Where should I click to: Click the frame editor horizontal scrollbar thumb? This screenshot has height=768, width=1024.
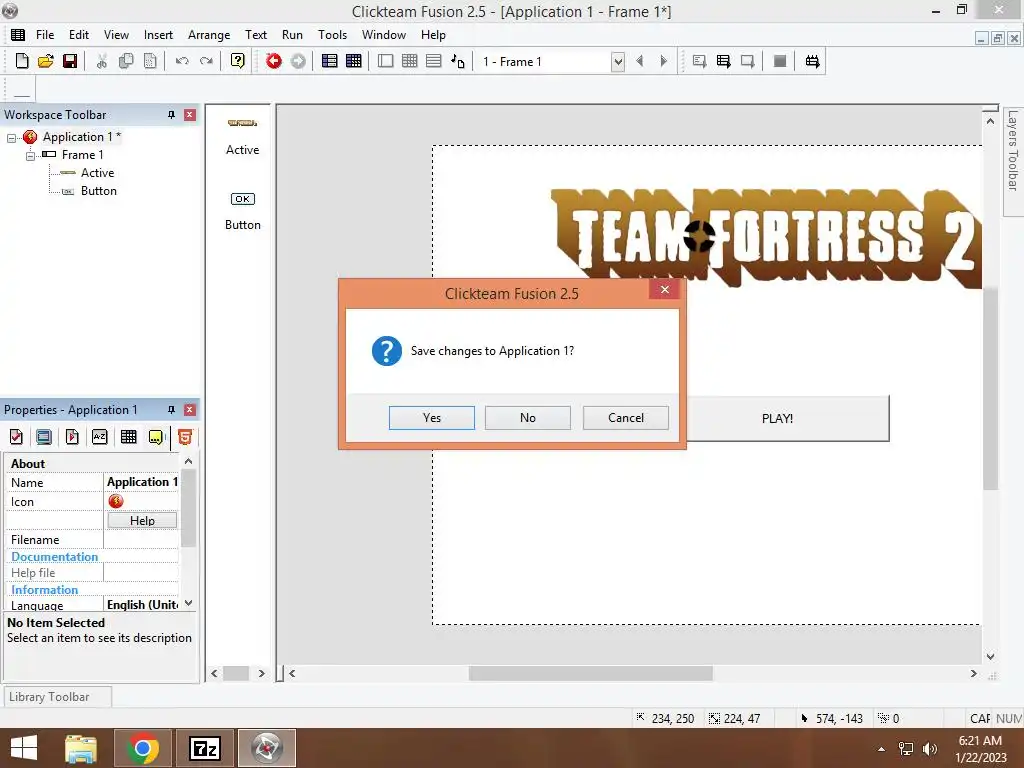click(590, 673)
